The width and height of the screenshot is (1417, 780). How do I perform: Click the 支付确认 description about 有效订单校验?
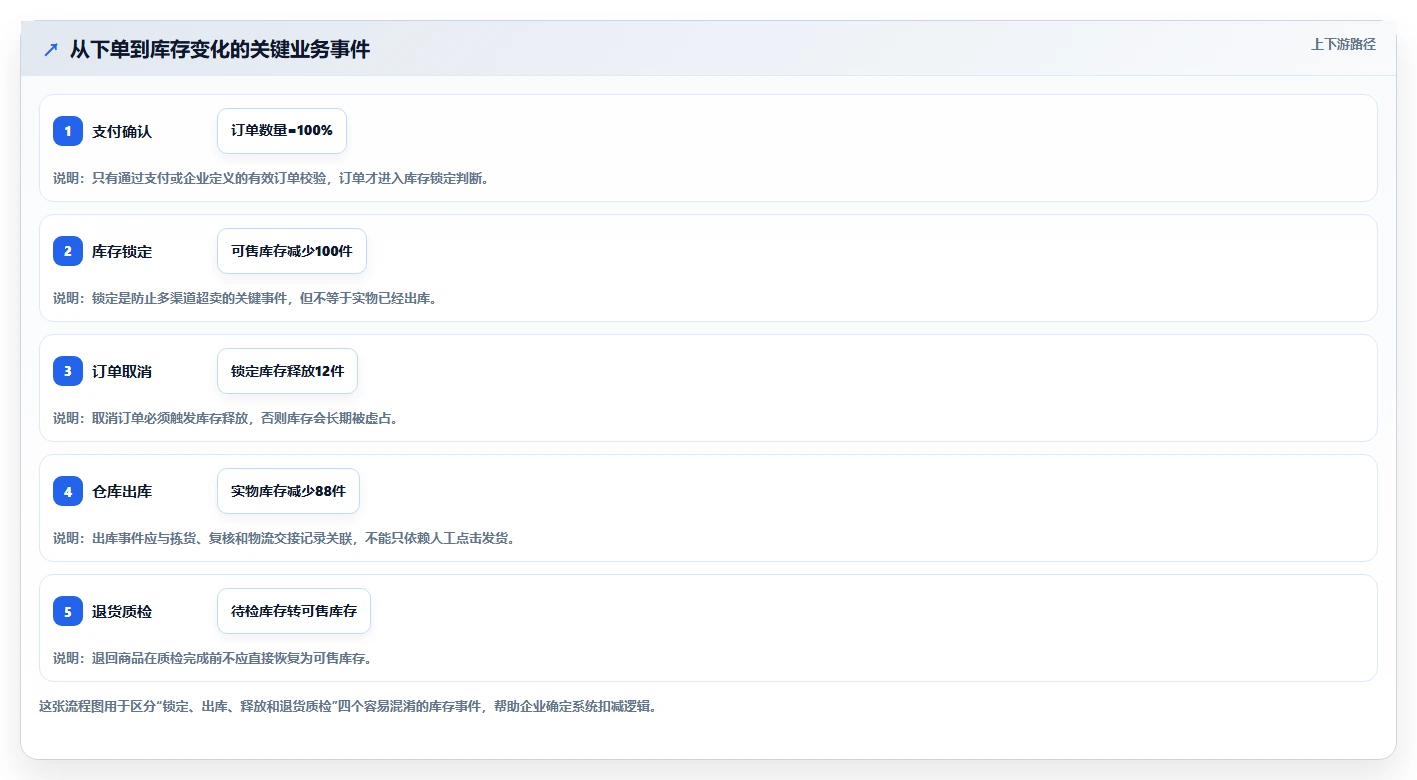(271, 178)
